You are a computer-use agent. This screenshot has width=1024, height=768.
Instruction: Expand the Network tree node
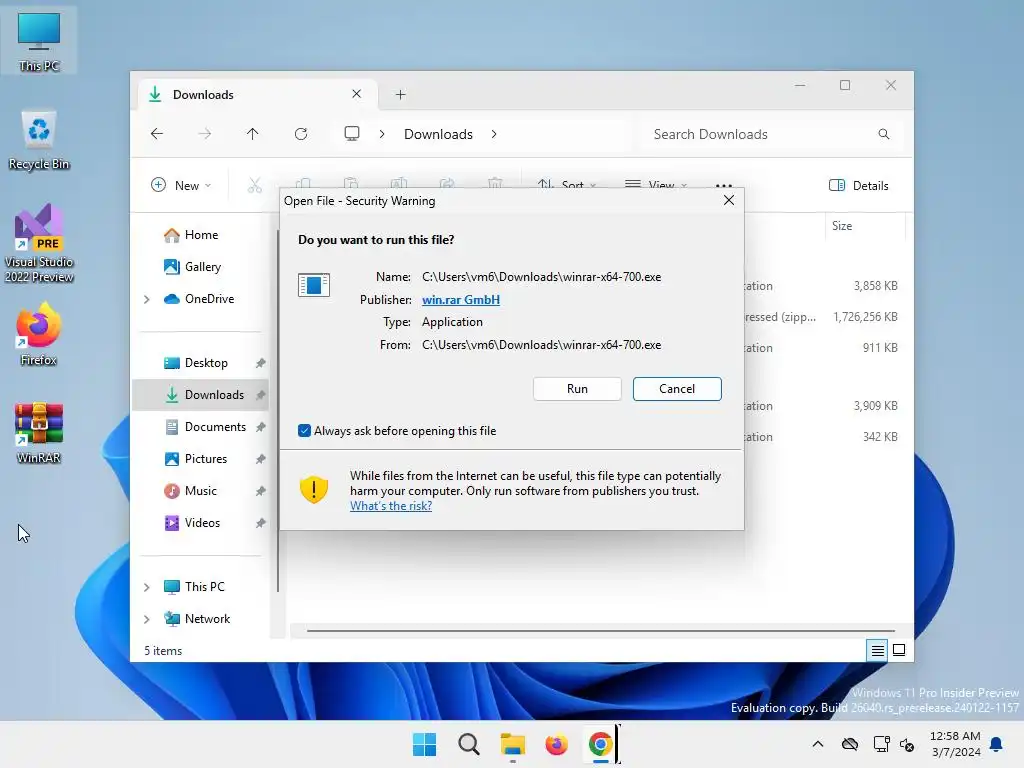click(x=147, y=619)
